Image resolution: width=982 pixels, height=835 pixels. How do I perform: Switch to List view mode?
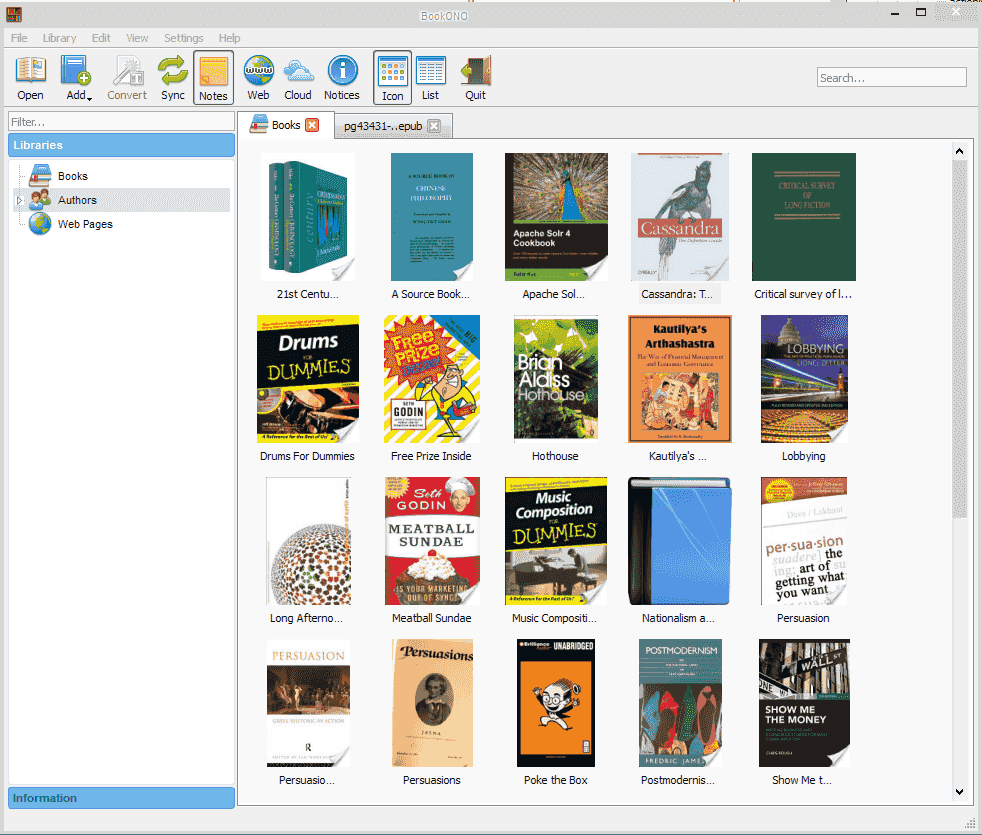(x=430, y=78)
